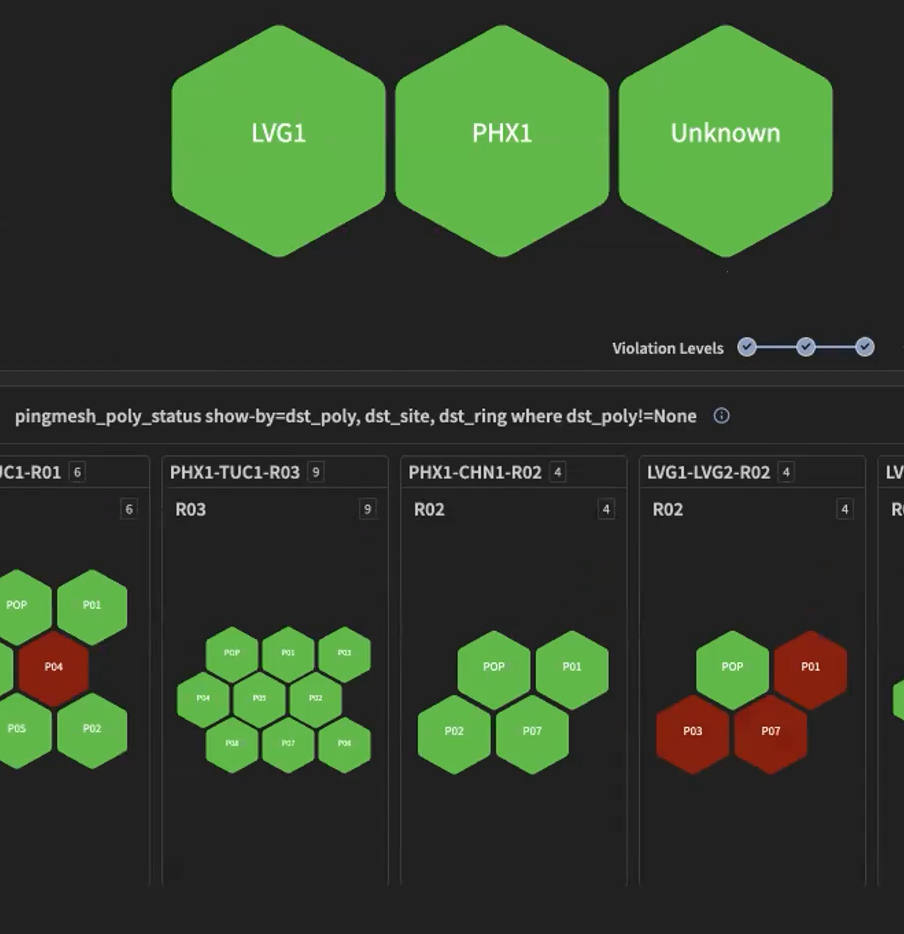The width and height of the screenshot is (904, 934).
Task: Select P06 hexagon in PHX1-TUC1-R03
Action: click(344, 743)
